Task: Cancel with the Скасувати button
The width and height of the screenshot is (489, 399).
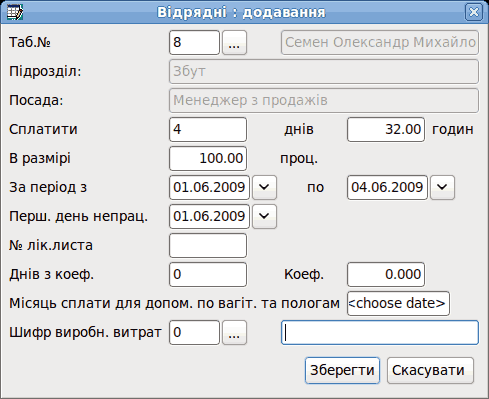Action: [430, 370]
